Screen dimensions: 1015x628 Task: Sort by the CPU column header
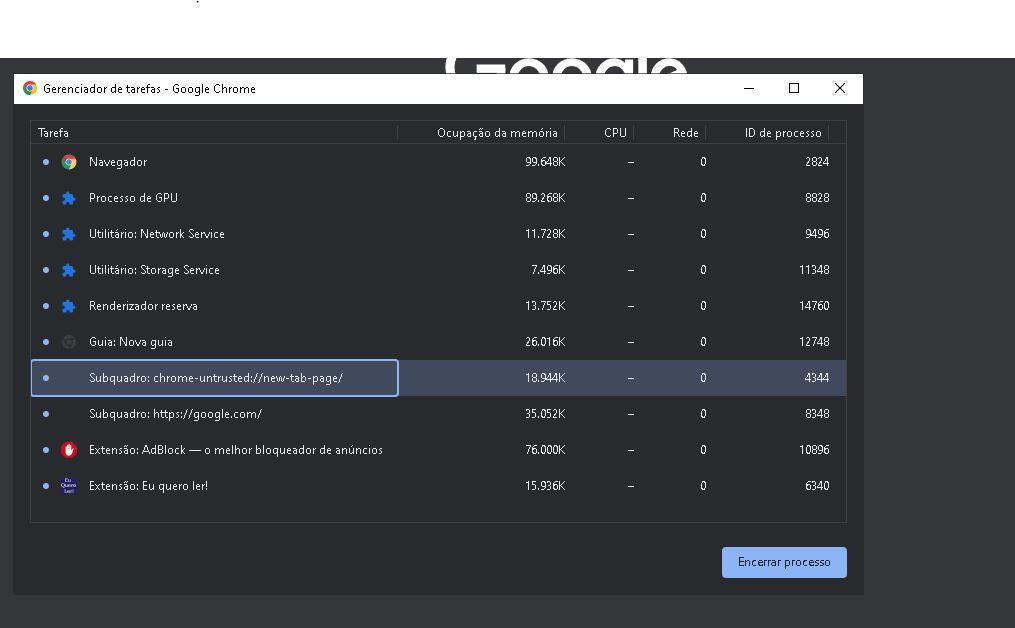tap(599, 133)
